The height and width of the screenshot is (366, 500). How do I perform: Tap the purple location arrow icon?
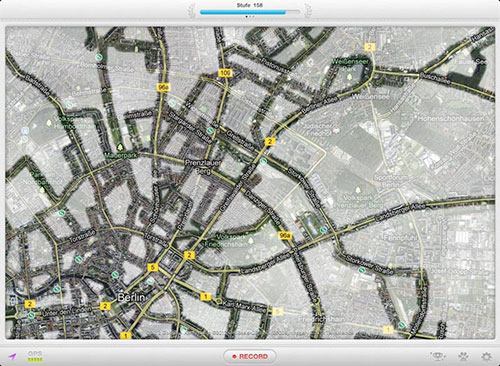tap(12, 357)
